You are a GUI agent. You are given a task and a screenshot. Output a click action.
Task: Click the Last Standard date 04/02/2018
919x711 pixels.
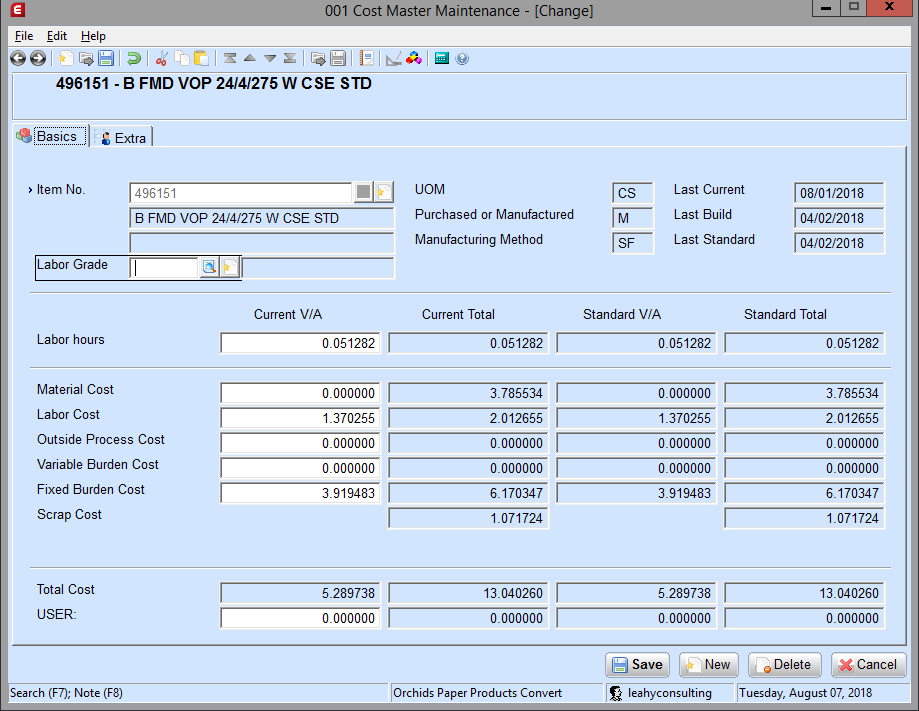click(x=839, y=243)
